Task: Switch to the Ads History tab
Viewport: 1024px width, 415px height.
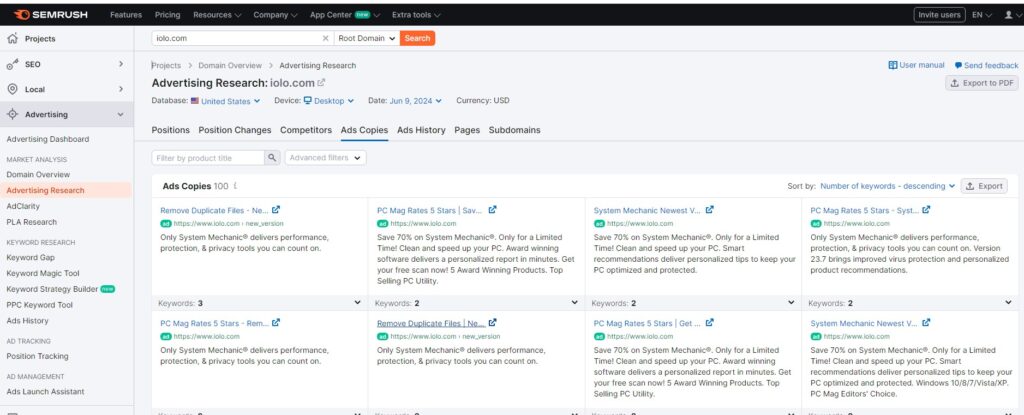Action: click(421, 130)
